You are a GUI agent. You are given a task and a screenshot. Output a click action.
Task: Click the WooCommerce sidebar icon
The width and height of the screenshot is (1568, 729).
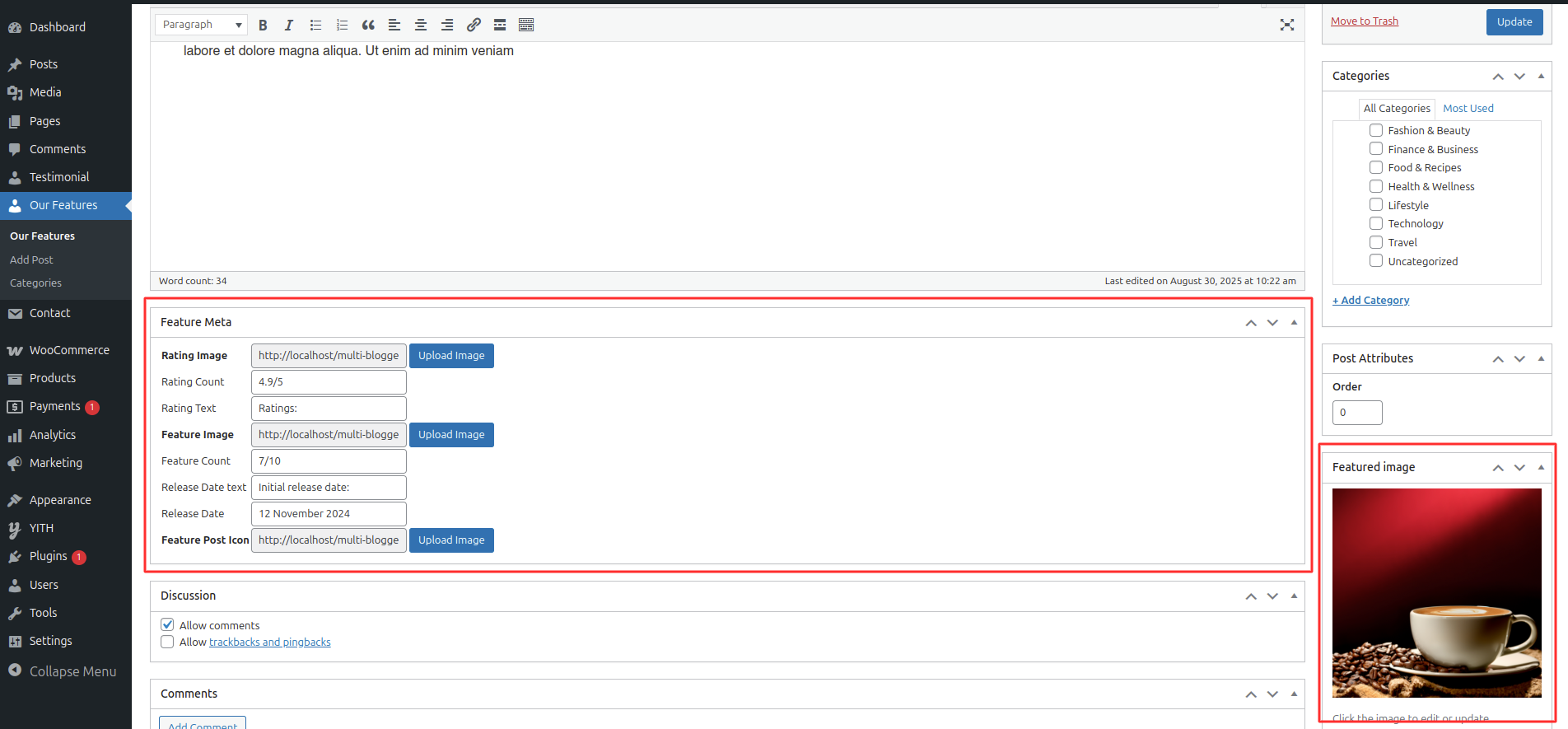pyautogui.click(x=15, y=350)
